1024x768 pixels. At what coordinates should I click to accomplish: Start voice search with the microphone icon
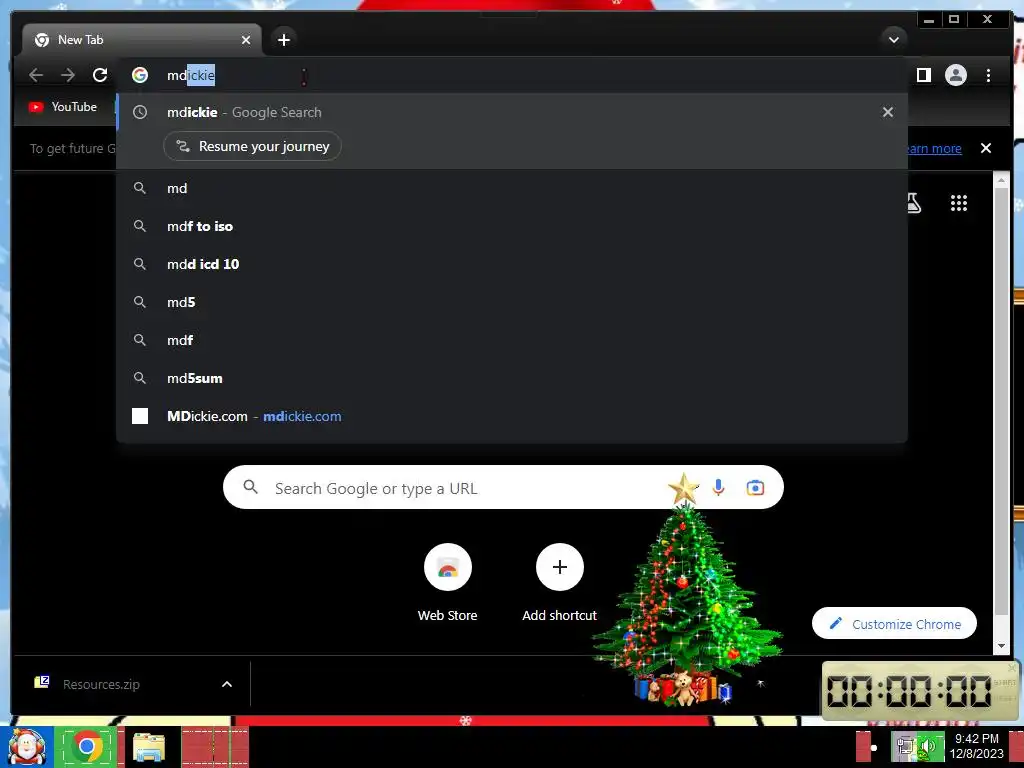[x=718, y=487]
